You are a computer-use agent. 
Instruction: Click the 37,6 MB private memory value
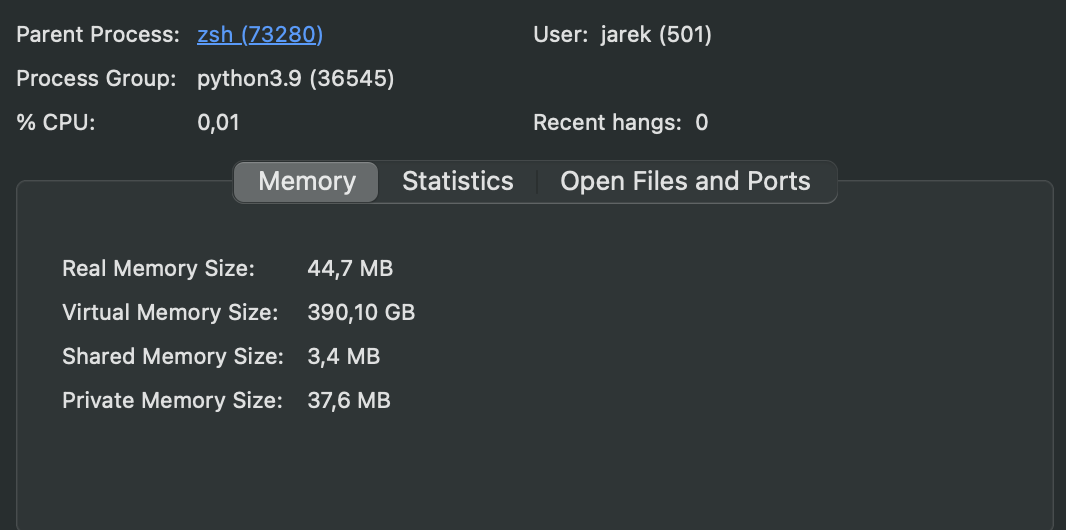349,401
